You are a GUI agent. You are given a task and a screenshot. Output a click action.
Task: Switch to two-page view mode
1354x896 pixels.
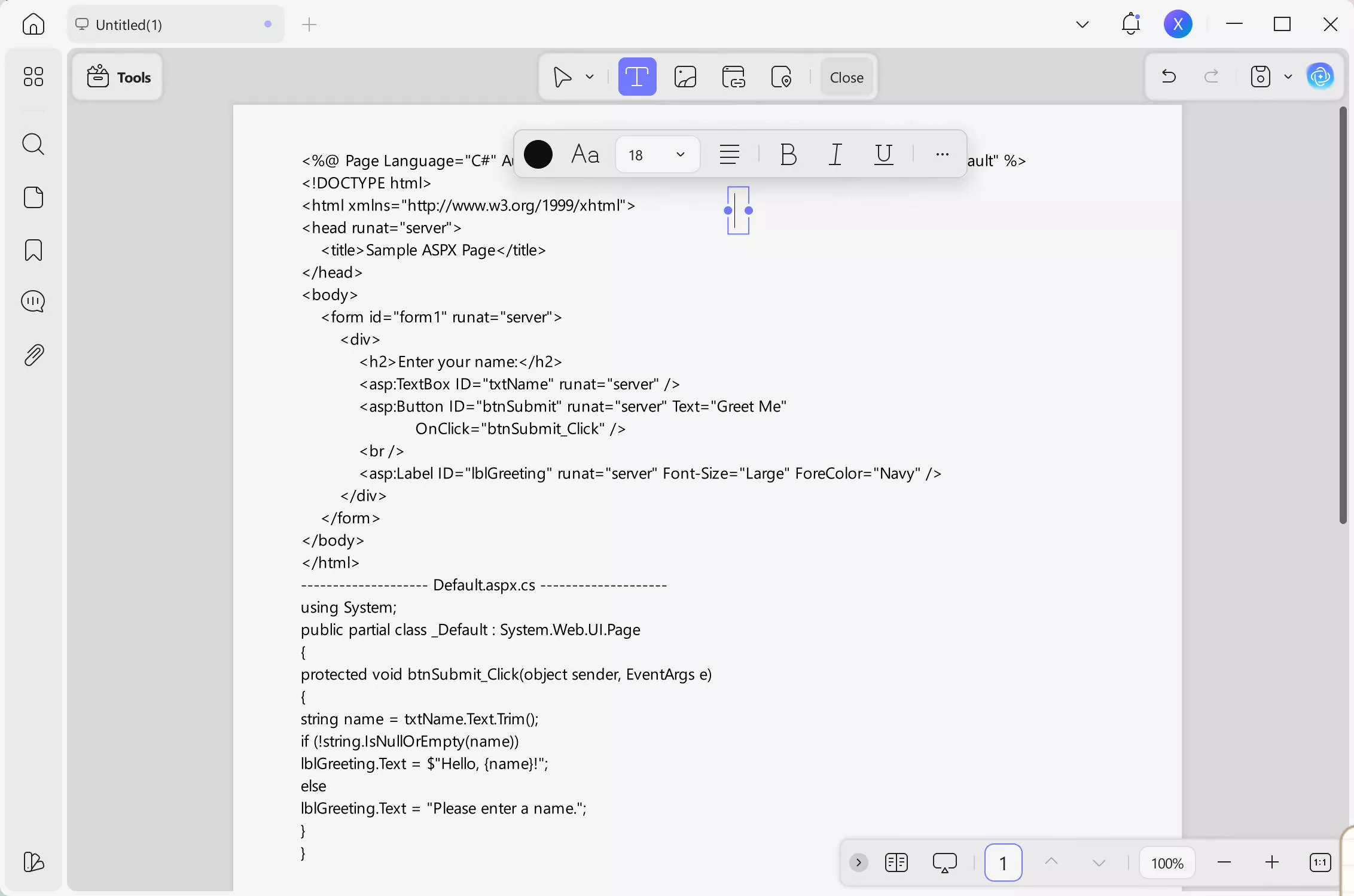coord(896,863)
